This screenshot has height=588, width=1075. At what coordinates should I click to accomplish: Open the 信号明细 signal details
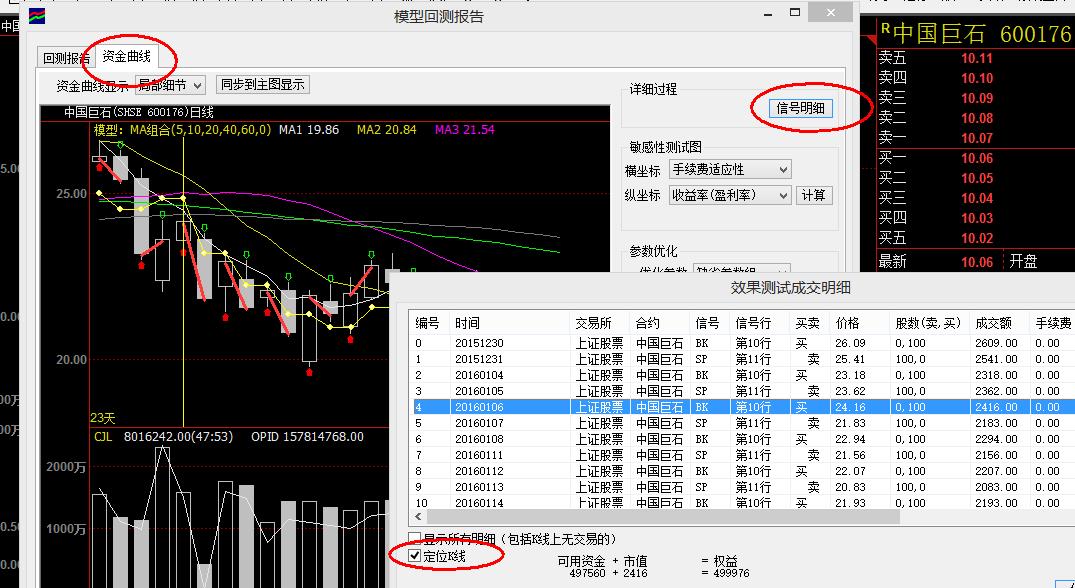coord(801,108)
